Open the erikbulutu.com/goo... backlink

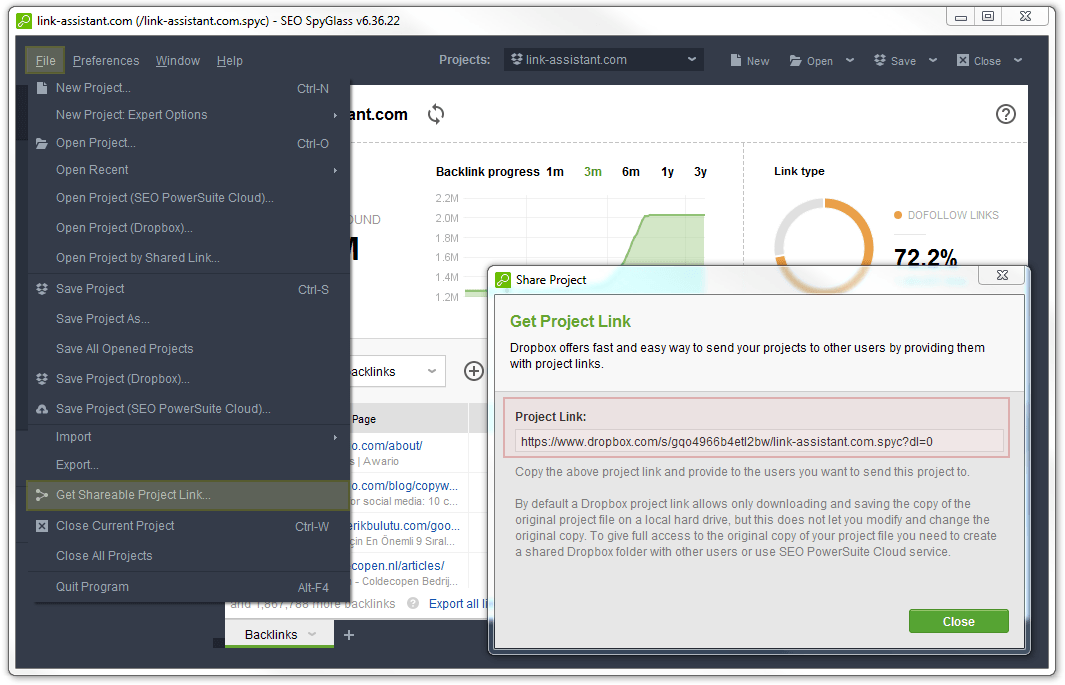click(x=405, y=525)
